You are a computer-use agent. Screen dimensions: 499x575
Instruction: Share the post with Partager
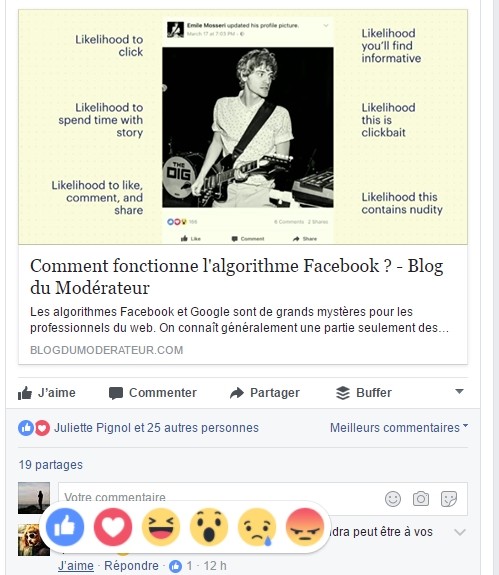[264, 393]
